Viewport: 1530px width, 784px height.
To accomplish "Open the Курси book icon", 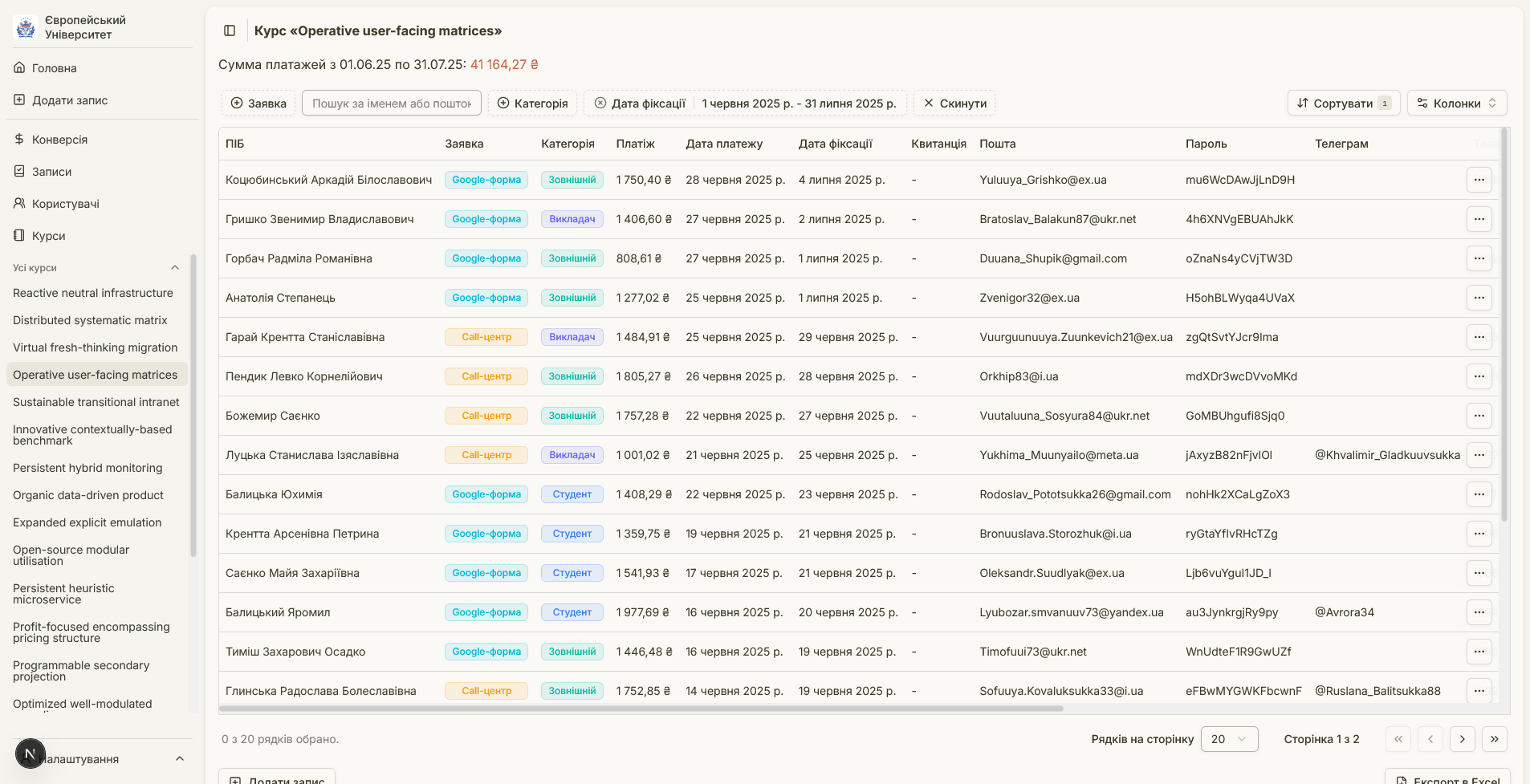I will click(x=19, y=236).
